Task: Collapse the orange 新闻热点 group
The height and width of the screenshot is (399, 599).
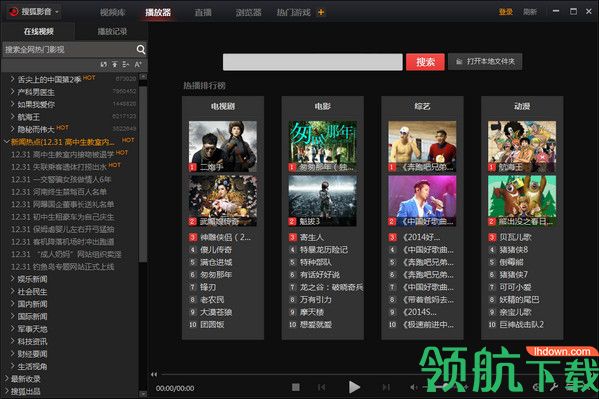Action: click(x=6, y=142)
